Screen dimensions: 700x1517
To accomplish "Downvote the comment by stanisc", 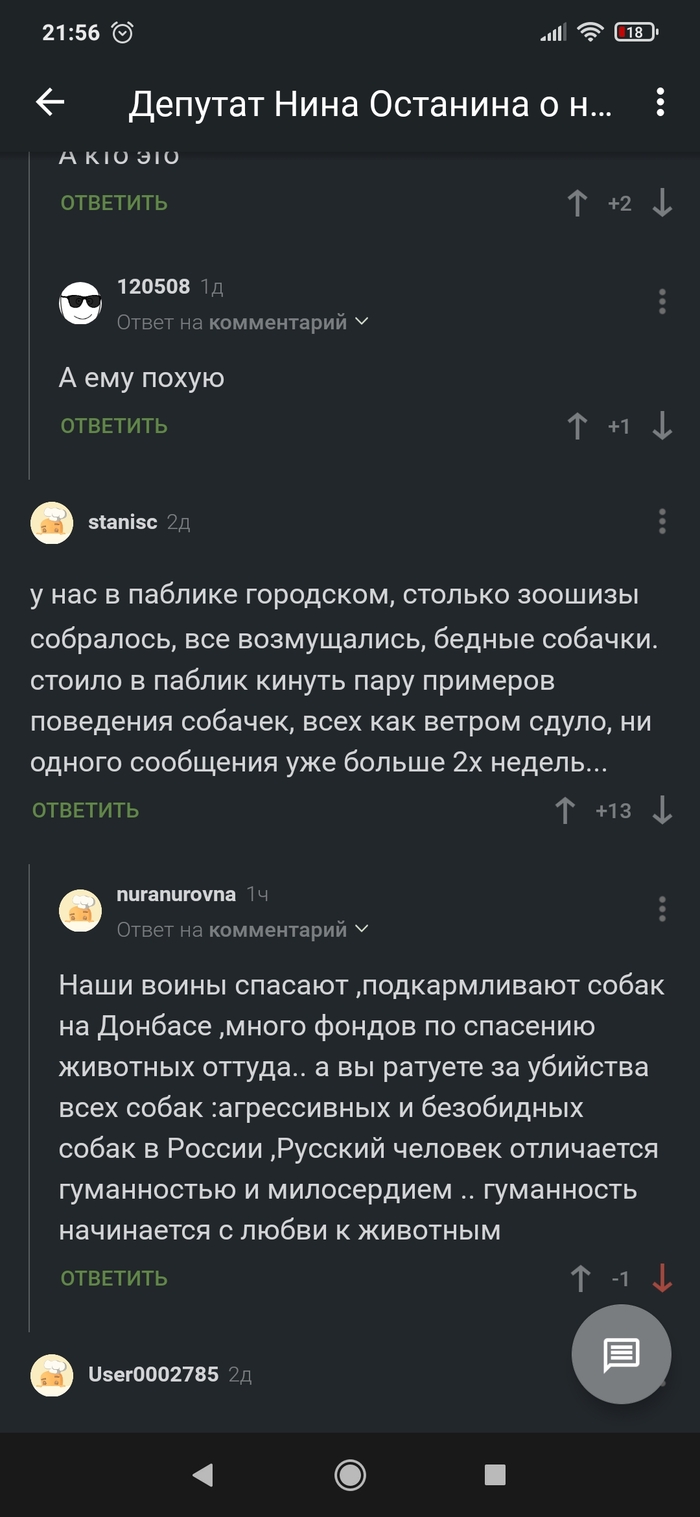I will point(662,810).
